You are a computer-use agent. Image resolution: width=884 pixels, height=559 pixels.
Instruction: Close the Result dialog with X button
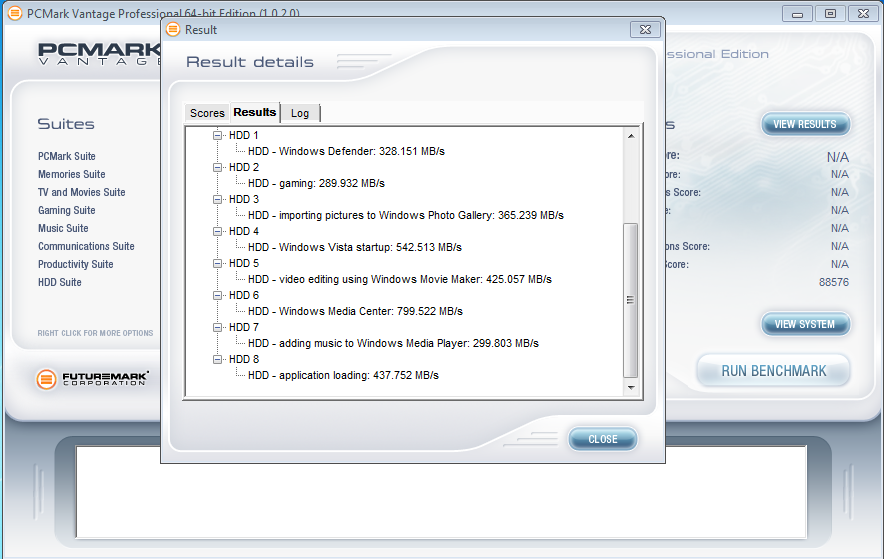click(645, 29)
